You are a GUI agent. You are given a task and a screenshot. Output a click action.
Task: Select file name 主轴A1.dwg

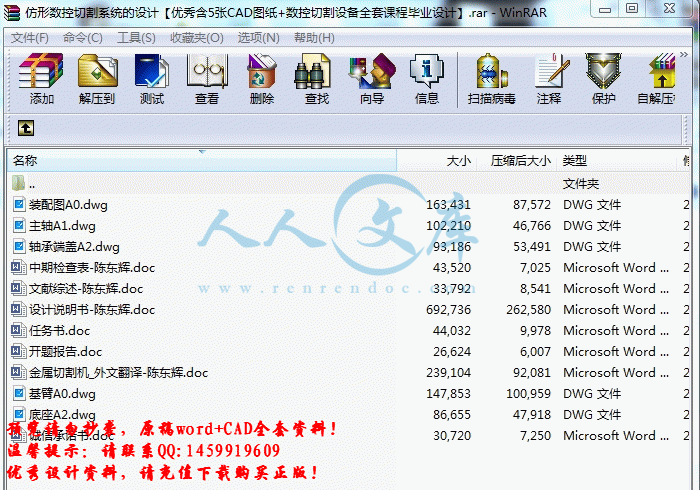tap(62, 226)
